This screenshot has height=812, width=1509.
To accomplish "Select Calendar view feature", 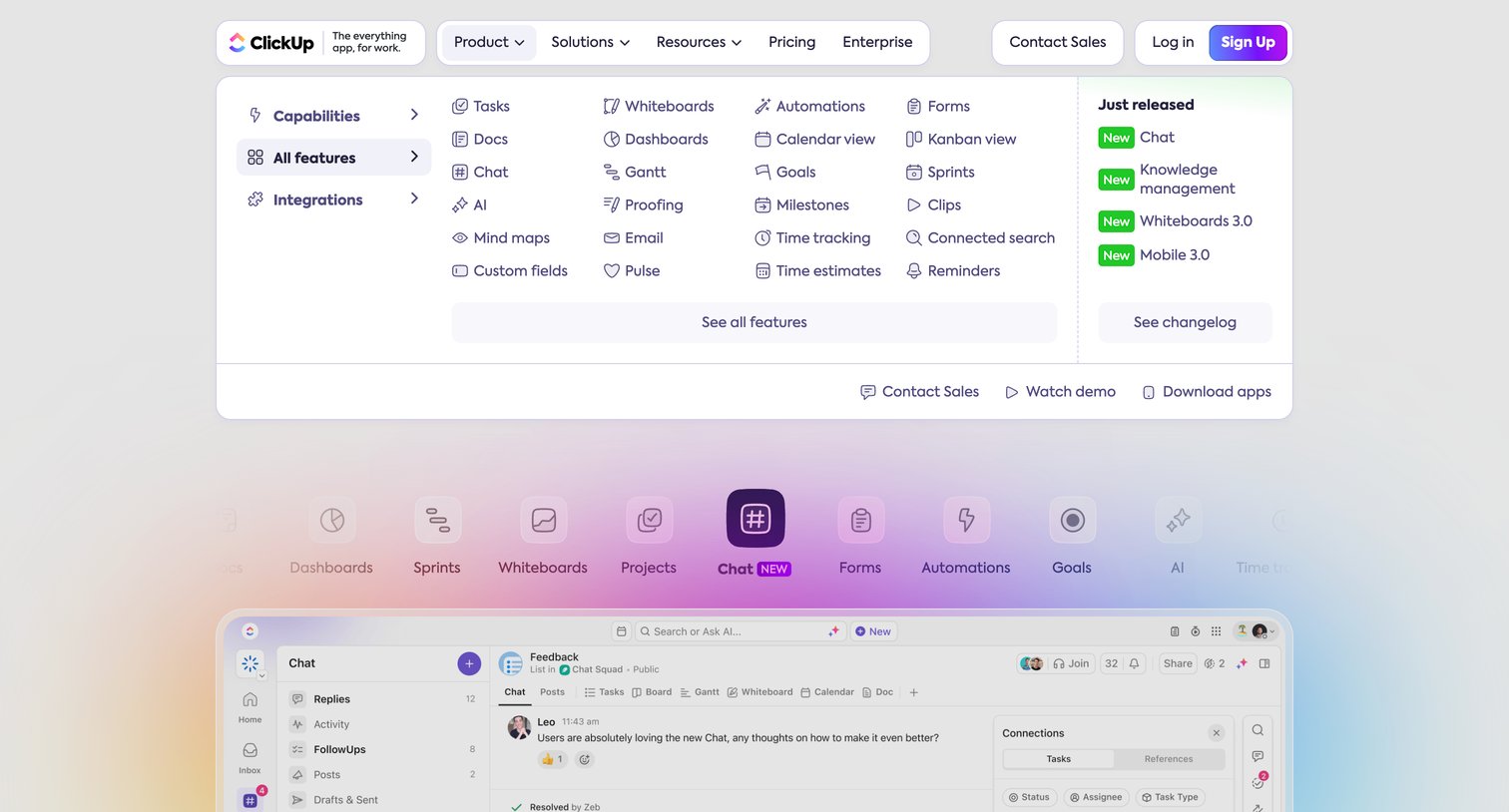I will point(815,139).
